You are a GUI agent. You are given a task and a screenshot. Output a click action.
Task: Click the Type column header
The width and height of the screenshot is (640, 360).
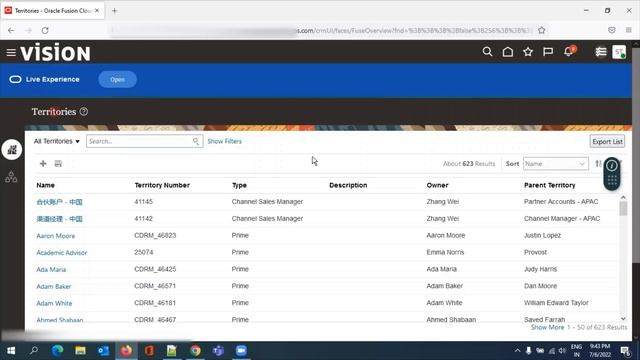(239, 185)
